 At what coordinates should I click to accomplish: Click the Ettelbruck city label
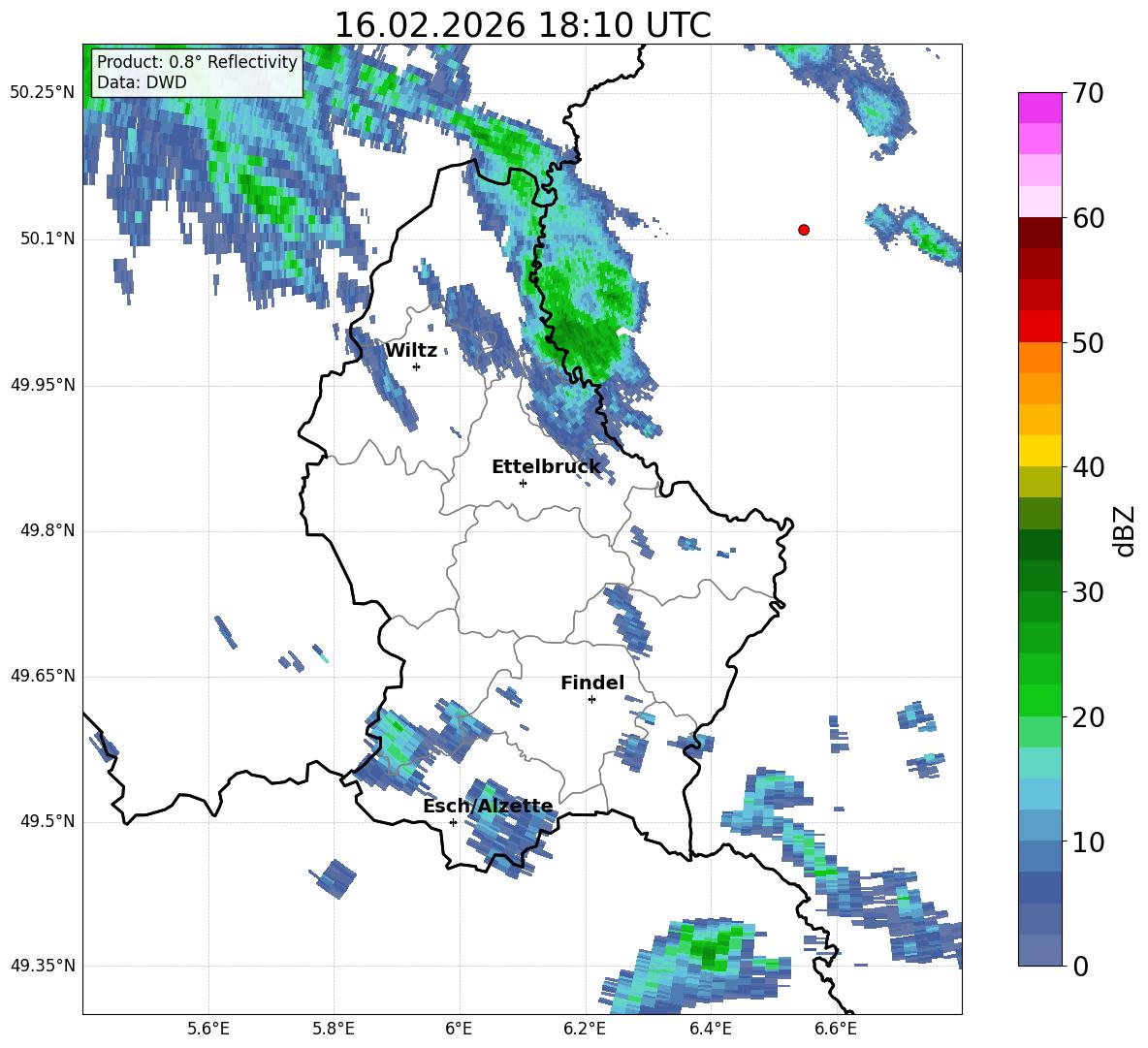tap(546, 467)
